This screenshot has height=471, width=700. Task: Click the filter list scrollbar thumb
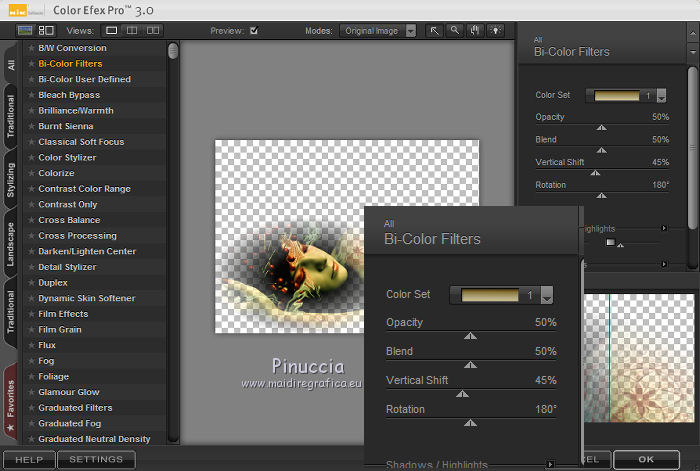point(173,51)
